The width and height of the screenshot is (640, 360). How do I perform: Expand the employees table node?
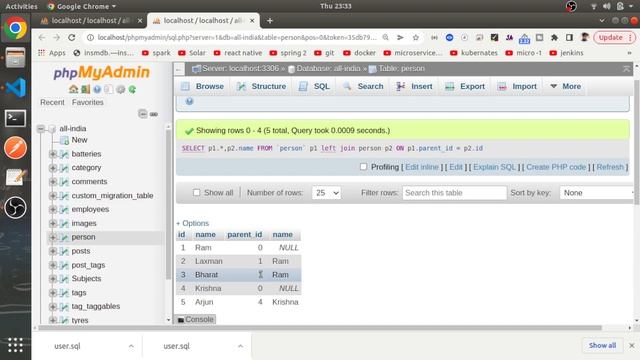[x=53, y=209]
